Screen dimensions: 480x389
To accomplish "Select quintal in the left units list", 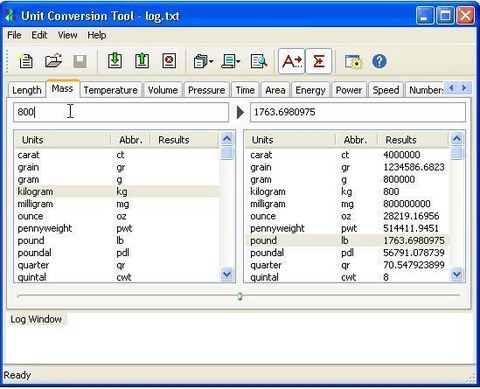I will pyautogui.click(x=117, y=277).
